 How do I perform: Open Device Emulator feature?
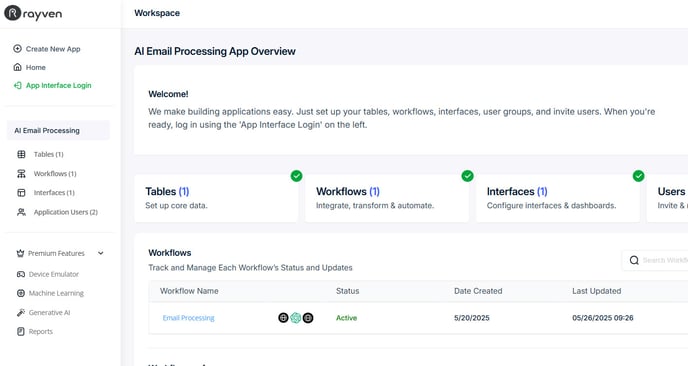54,274
